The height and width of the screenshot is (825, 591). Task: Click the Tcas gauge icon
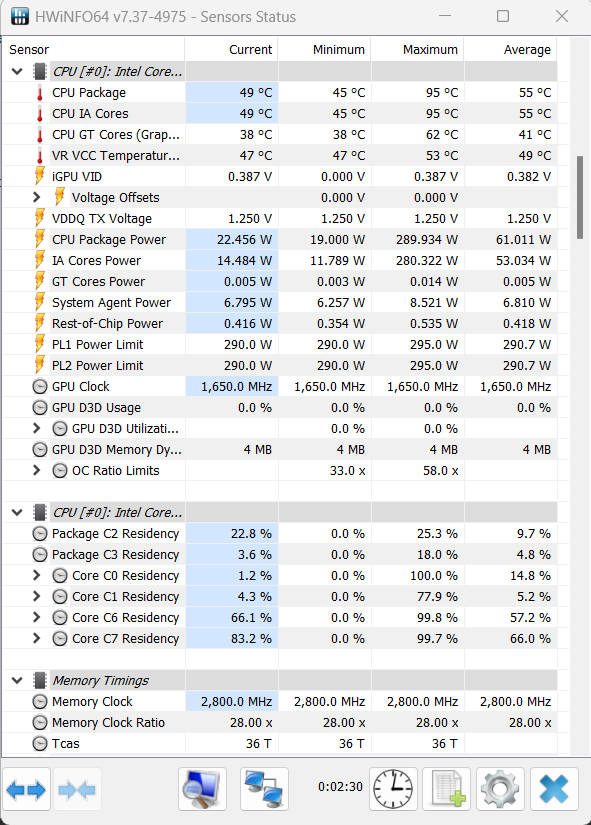(39, 743)
